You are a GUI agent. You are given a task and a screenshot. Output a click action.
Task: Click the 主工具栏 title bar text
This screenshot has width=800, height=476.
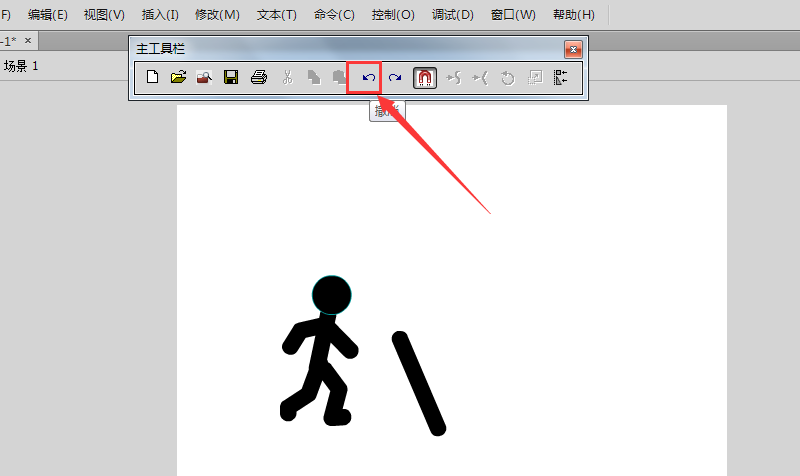[160, 49]
